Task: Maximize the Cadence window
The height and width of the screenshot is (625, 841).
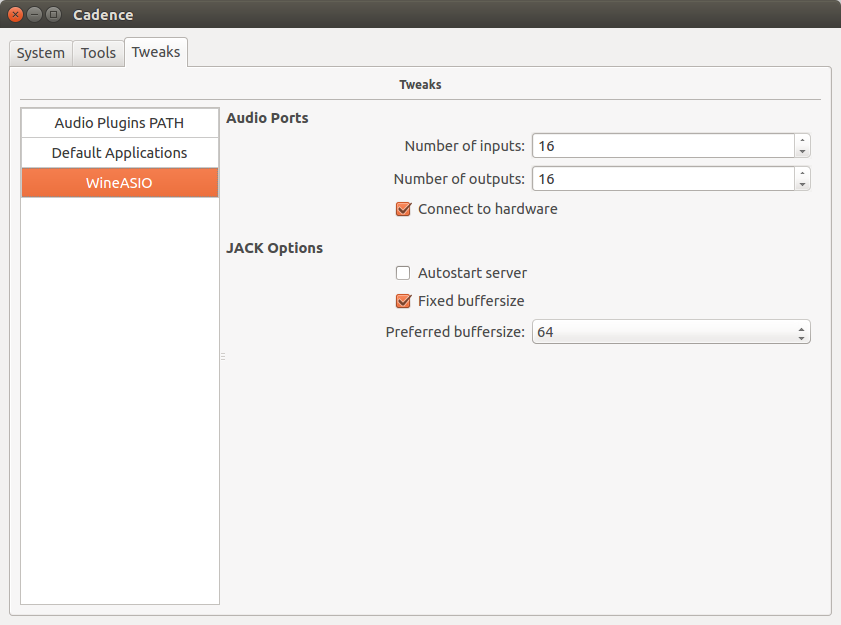Action: click(x=53, y=14)
